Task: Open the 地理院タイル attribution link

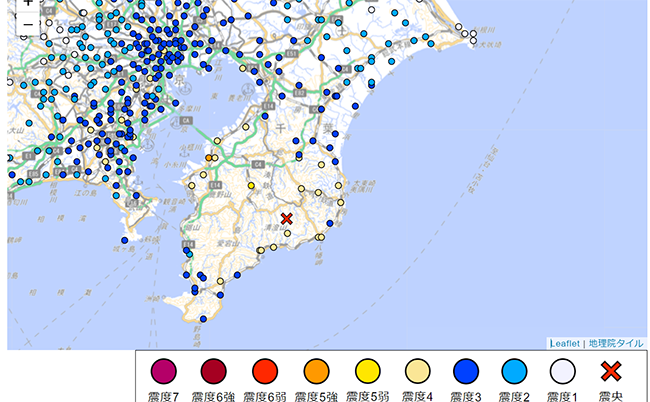Action: pos(616,343)
